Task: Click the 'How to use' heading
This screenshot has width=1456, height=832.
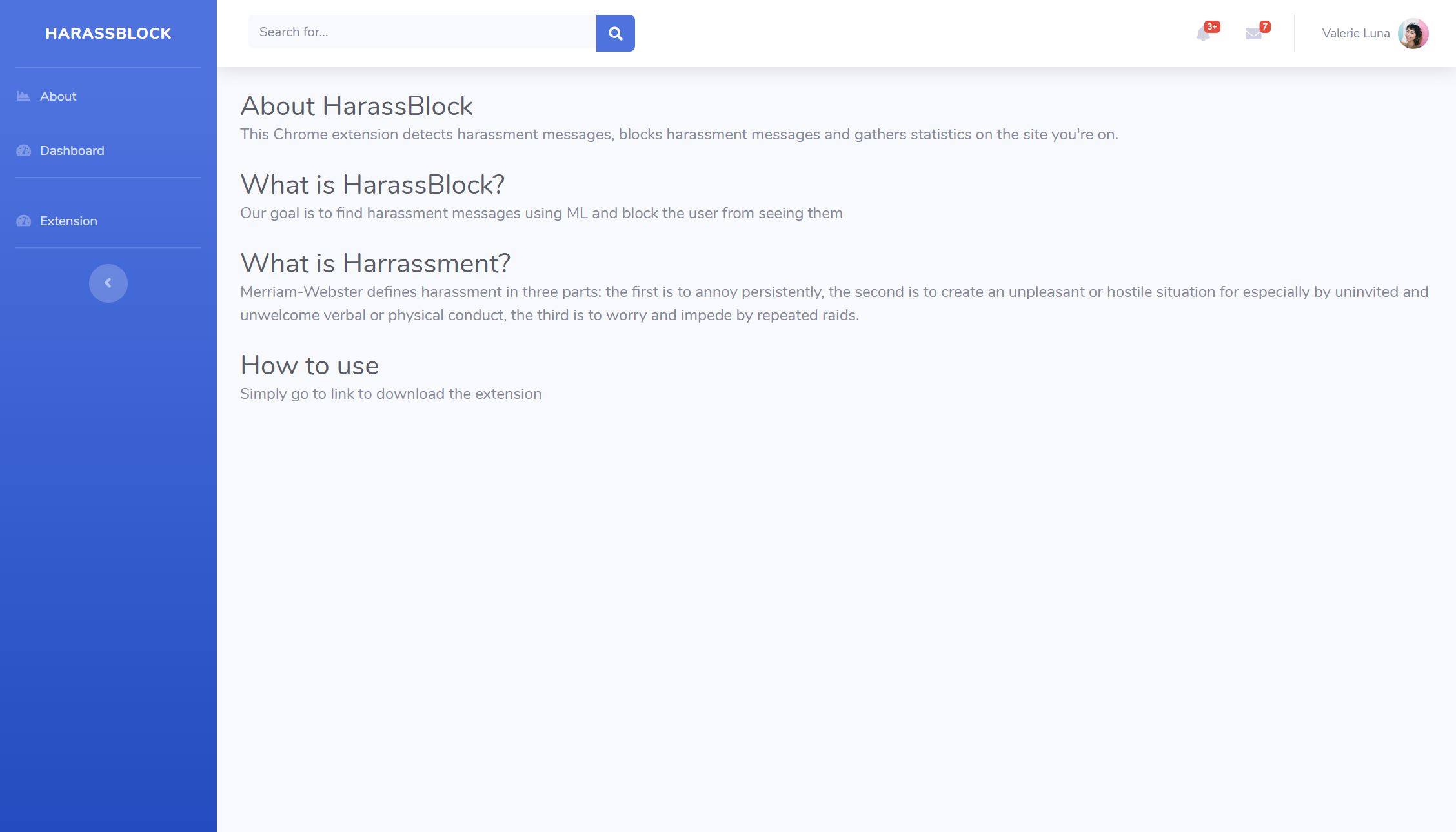Action: point(309,365)
